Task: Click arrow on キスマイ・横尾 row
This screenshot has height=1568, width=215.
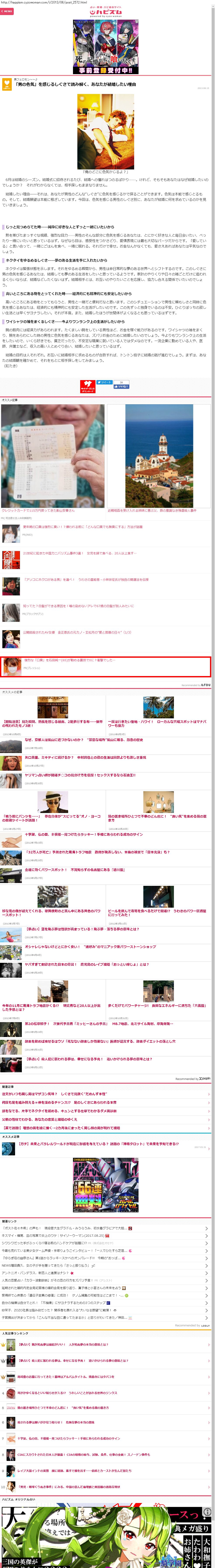Action: point(206,1236)
